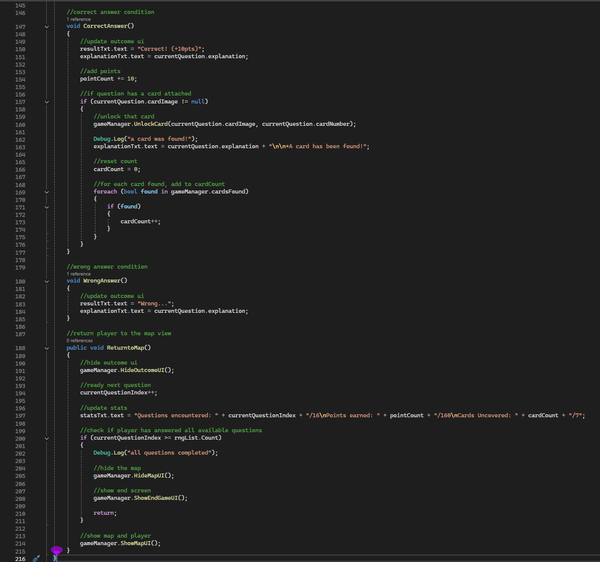The image size is (600, 562).
Task: Click '//add points' comment
Action: pyautogui.click(x=100, y=71)
